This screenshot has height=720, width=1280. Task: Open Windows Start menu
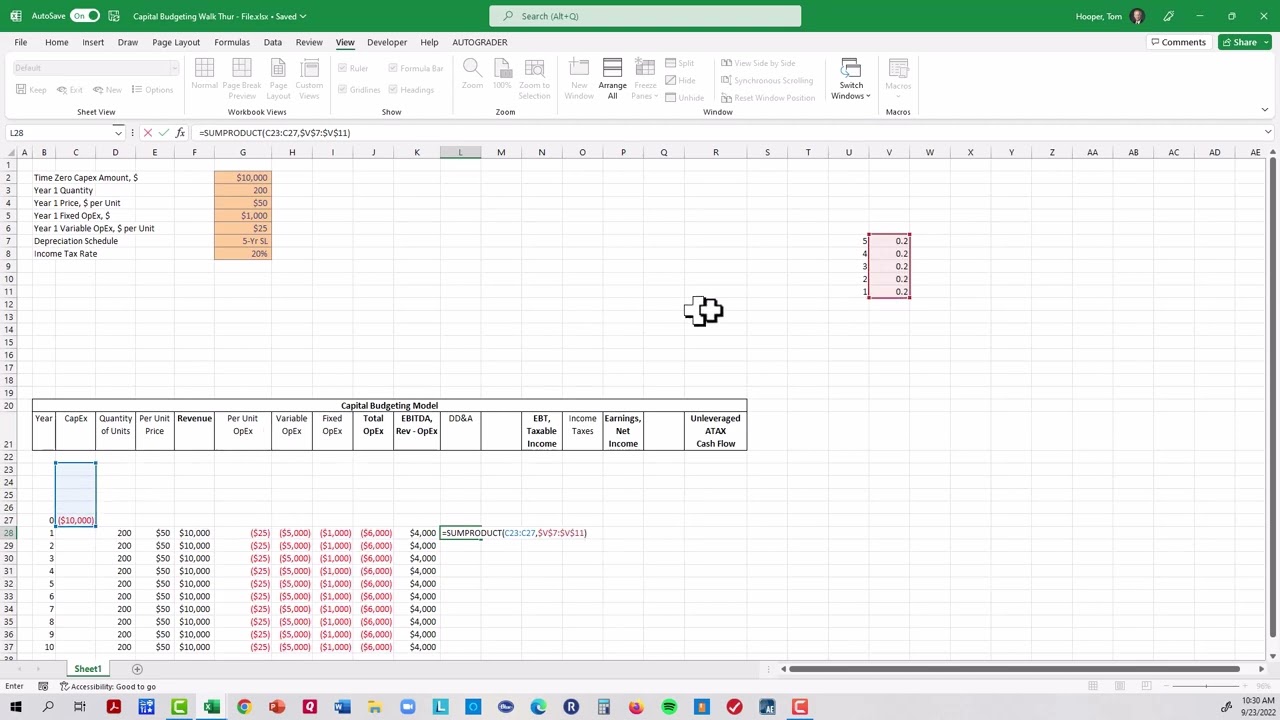click(16, 707)
